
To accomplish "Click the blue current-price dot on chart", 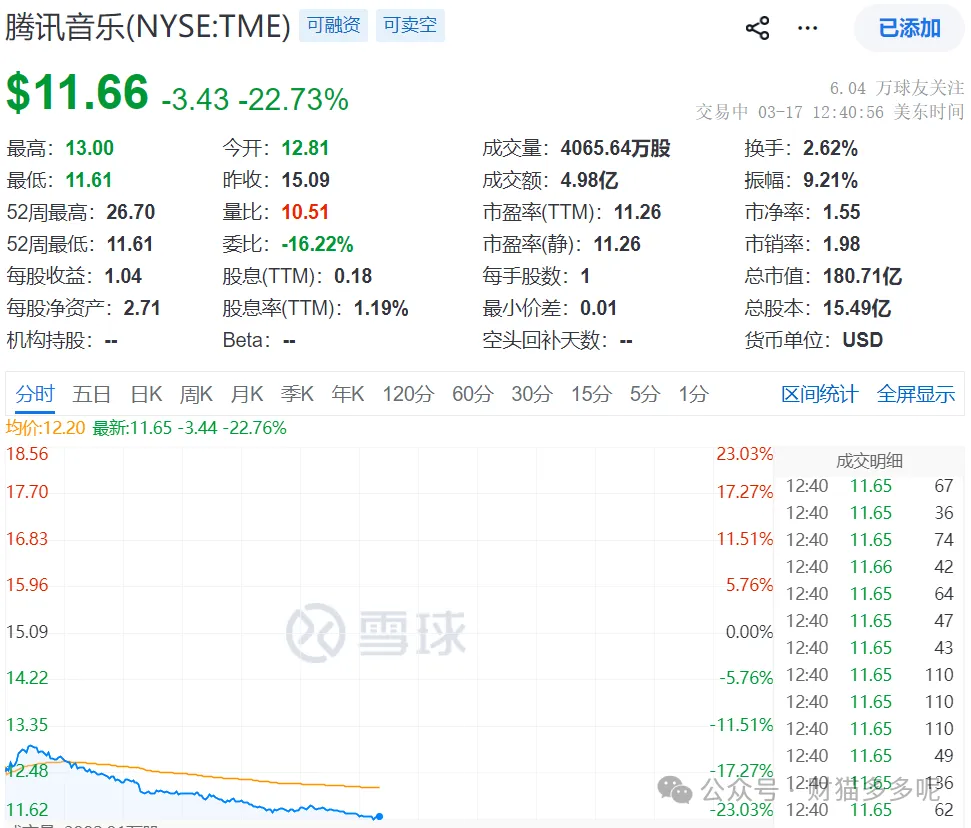I will [x=379, y=817].
